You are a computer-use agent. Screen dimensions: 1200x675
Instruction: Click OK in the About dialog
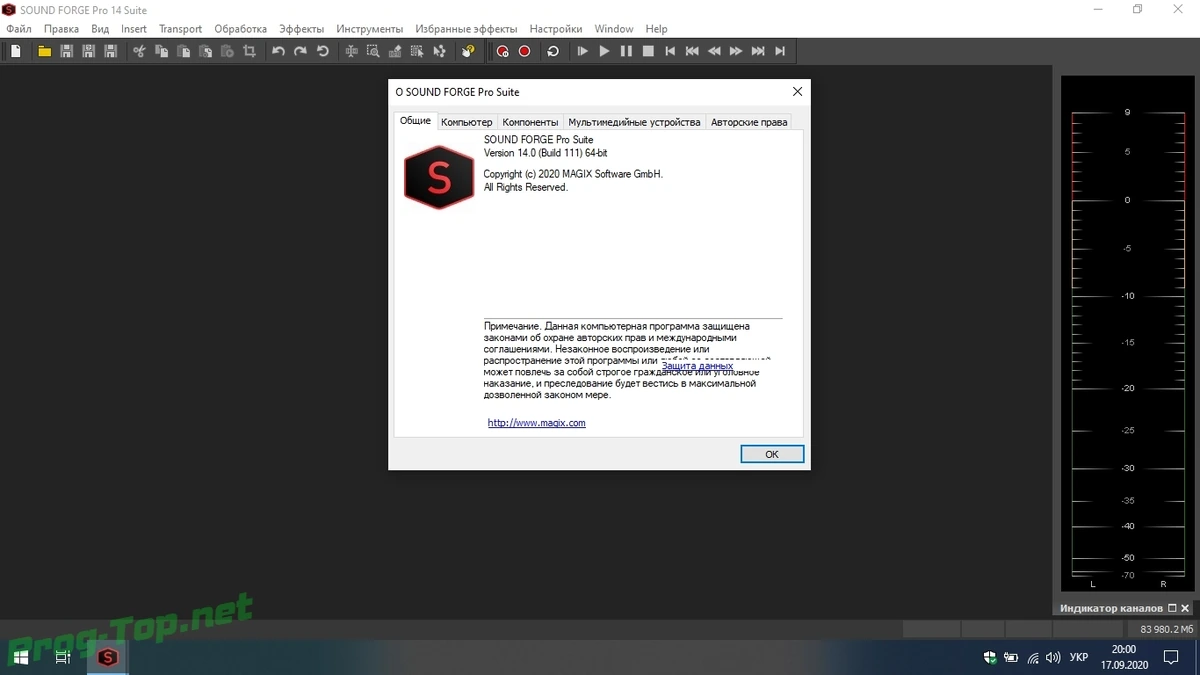[772, 454]
